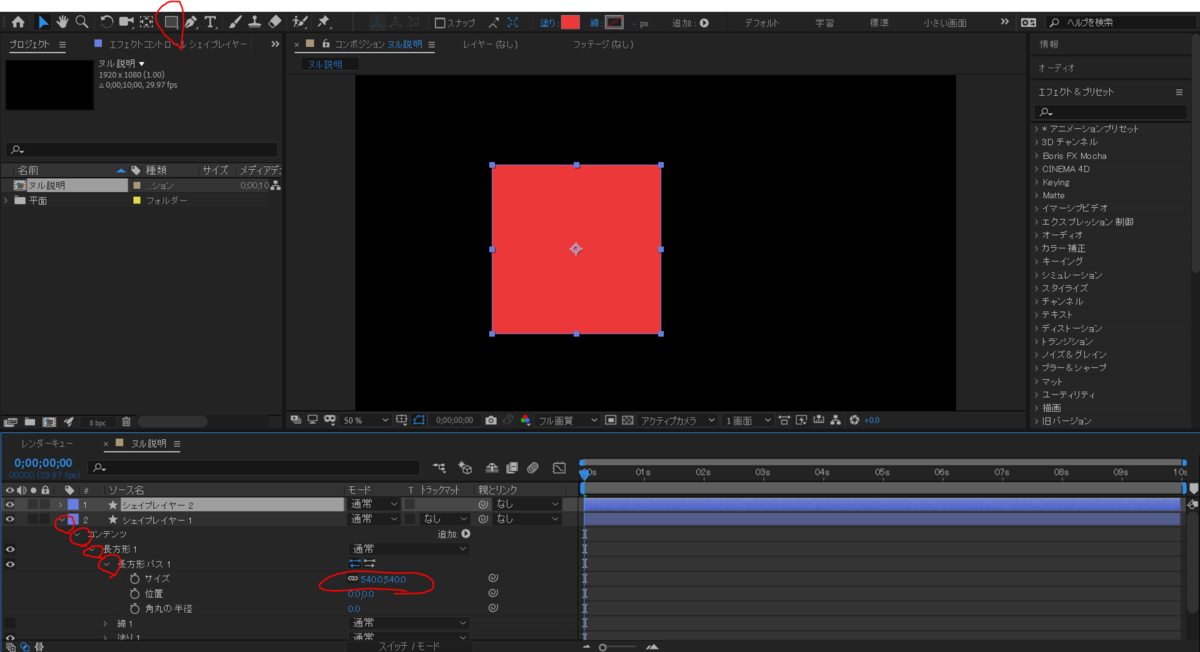This screenshot has height=652, width=1200.
Task: Expand the 平面 folder in Project
Action: 7,201
